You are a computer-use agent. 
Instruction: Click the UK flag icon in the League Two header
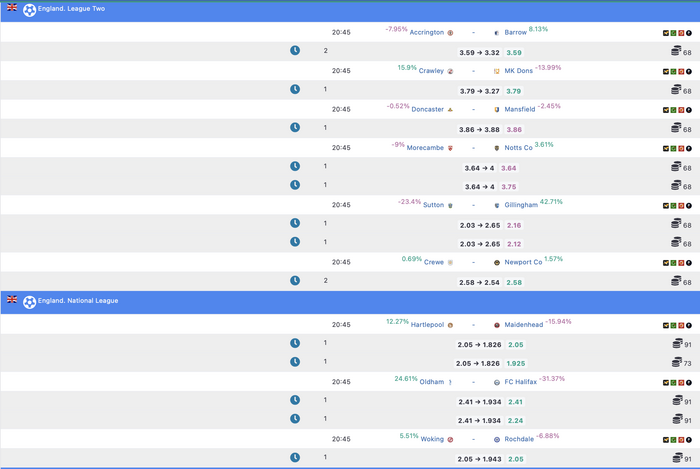pos(12,7)
